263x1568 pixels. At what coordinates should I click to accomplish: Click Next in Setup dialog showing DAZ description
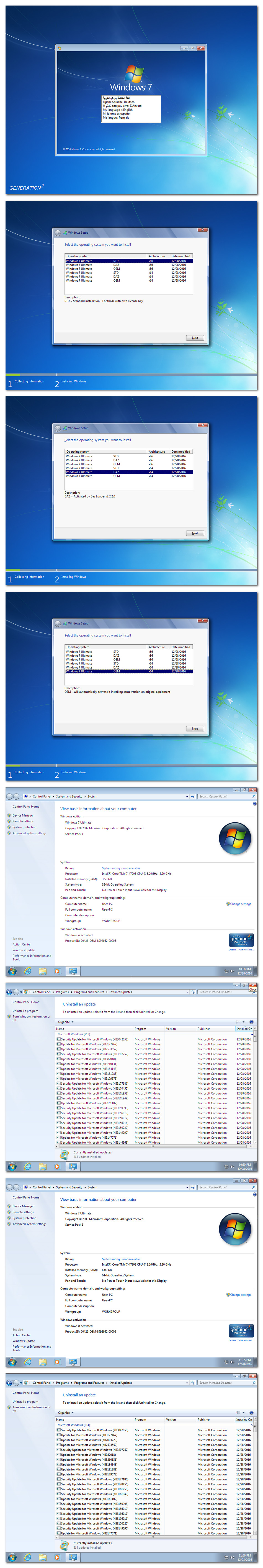point(194,533)
